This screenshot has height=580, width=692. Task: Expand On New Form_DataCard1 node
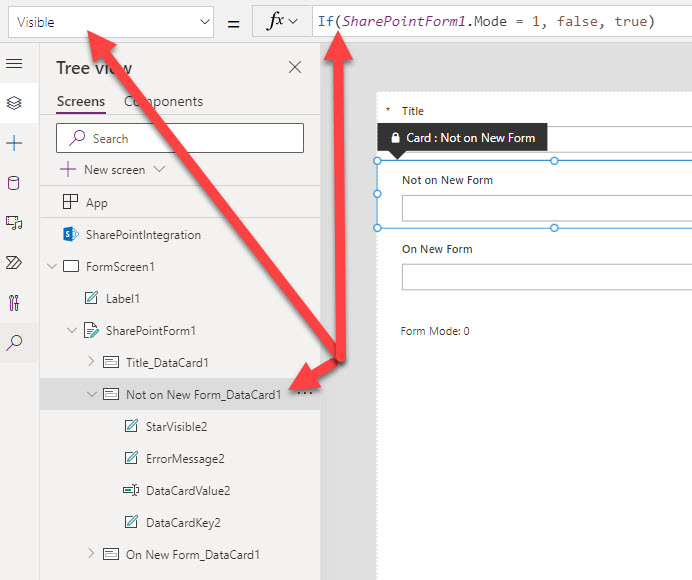point(91,554)
